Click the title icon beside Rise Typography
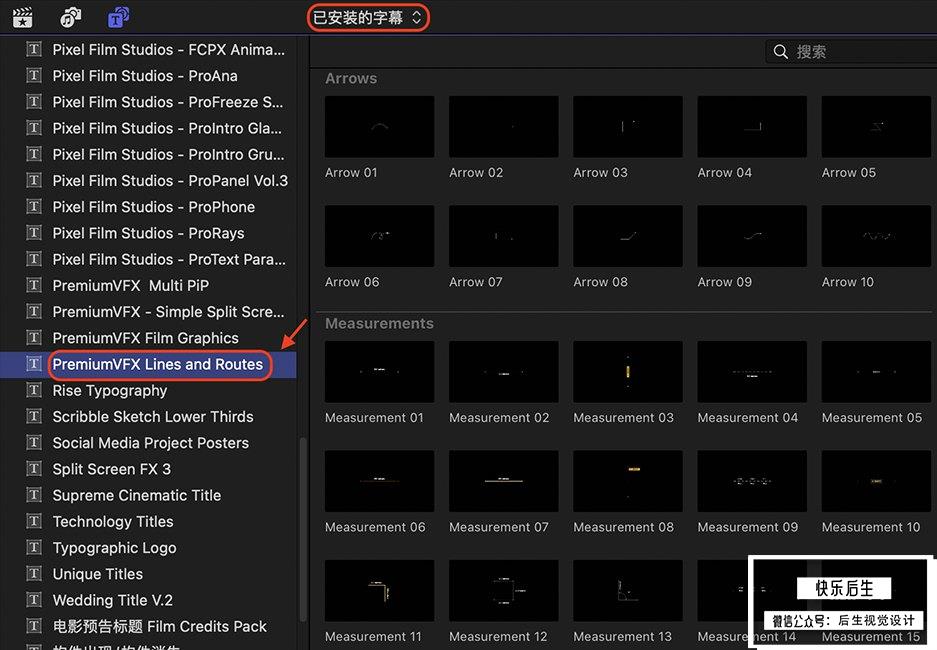 point(34,390)
